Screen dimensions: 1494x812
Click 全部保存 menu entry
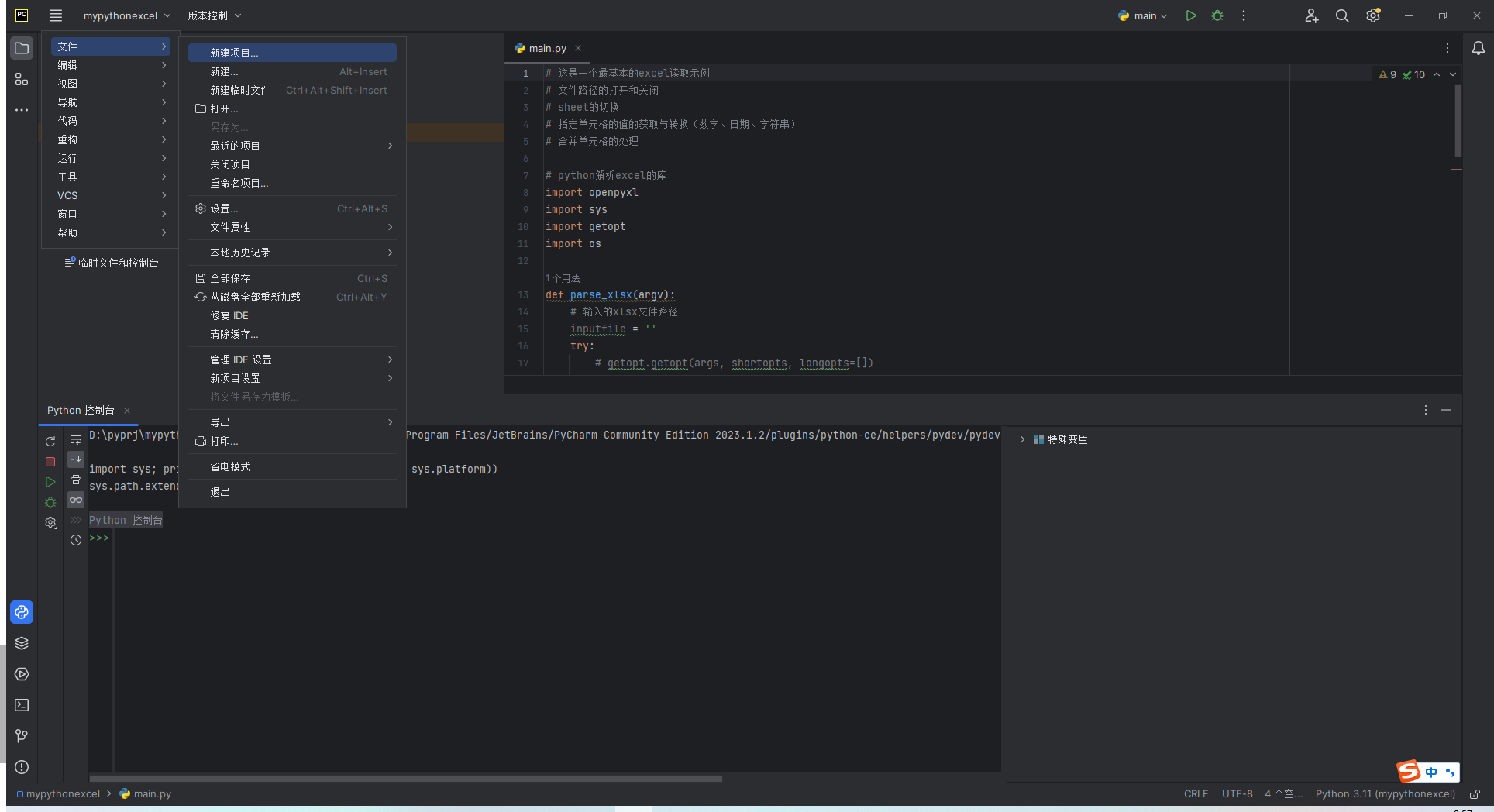[293, 278]
